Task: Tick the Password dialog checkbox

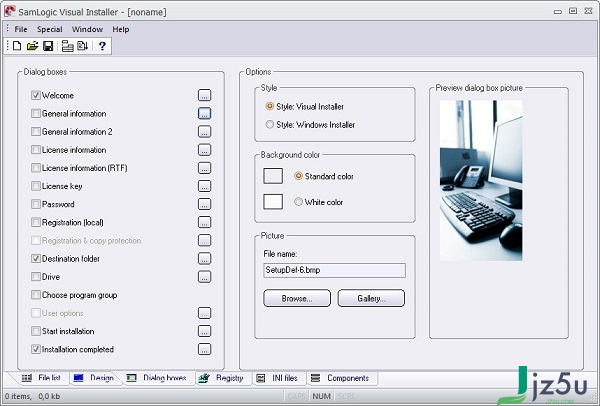Action: [x=36, y=204]
